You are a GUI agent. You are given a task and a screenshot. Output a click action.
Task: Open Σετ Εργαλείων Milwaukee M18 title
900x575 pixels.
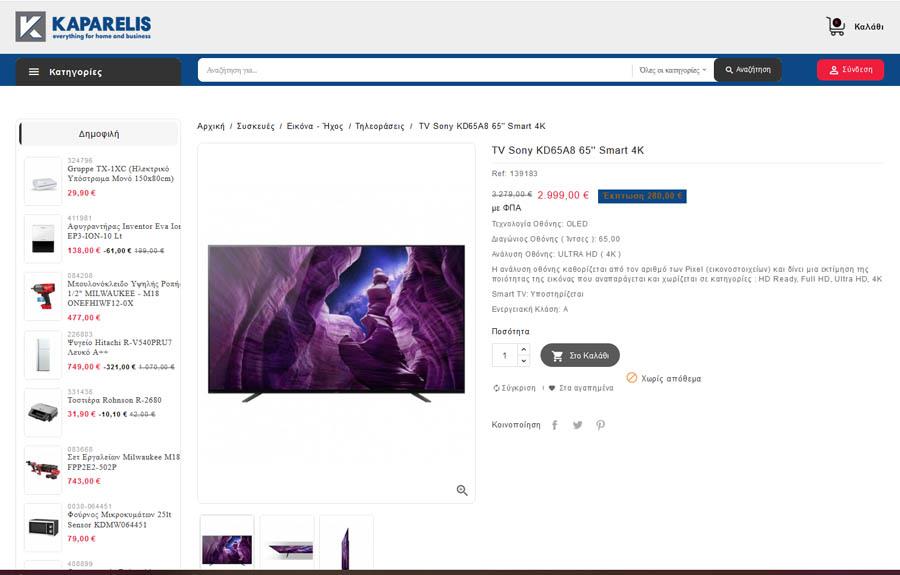pyautogui.click(x=123, y=462)
